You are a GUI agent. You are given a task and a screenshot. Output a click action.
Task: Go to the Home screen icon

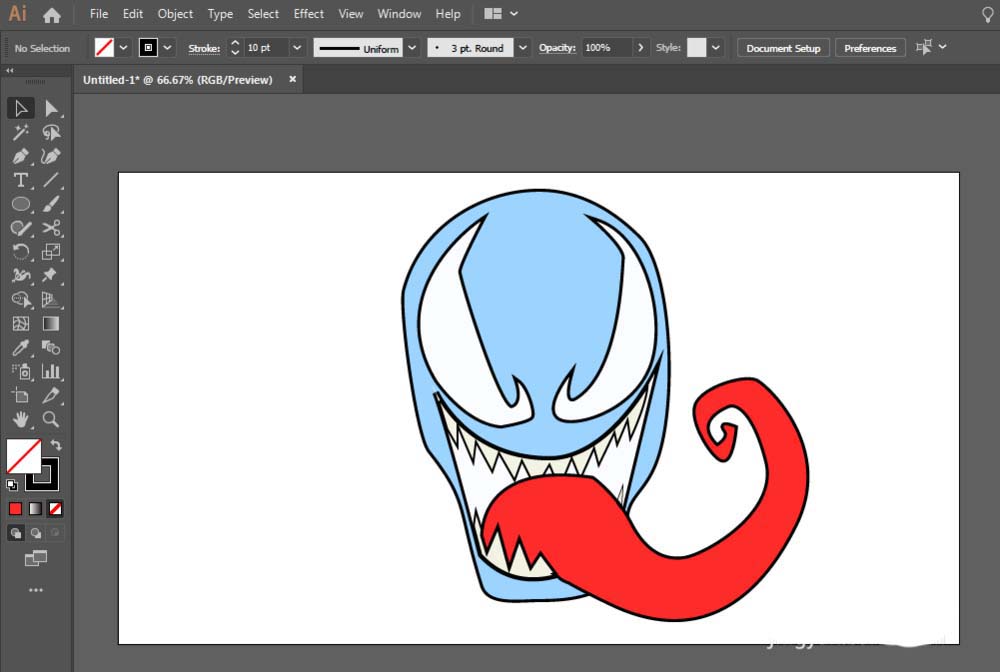tap(52, 15)
